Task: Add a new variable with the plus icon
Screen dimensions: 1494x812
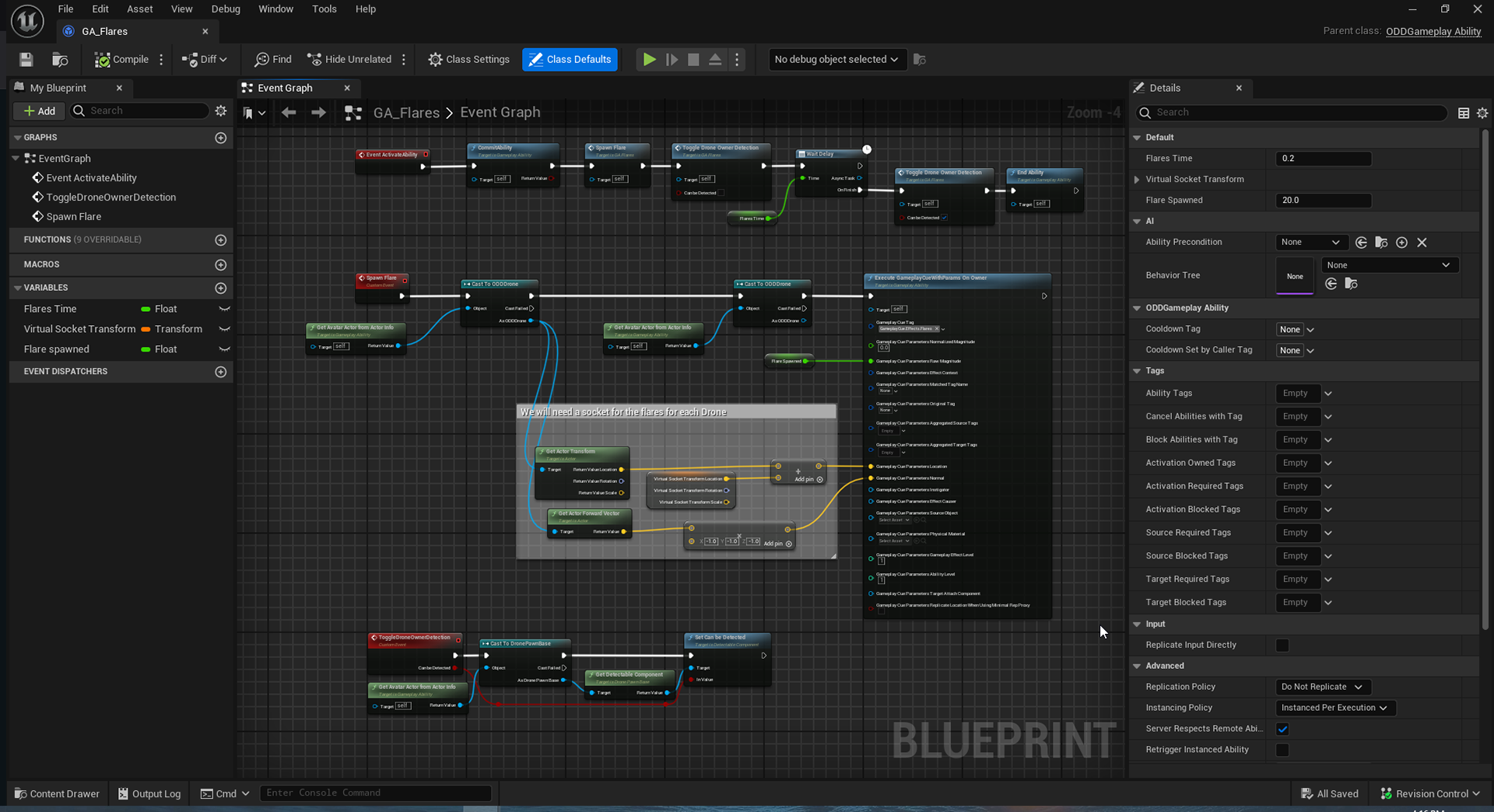Action: 221,289
